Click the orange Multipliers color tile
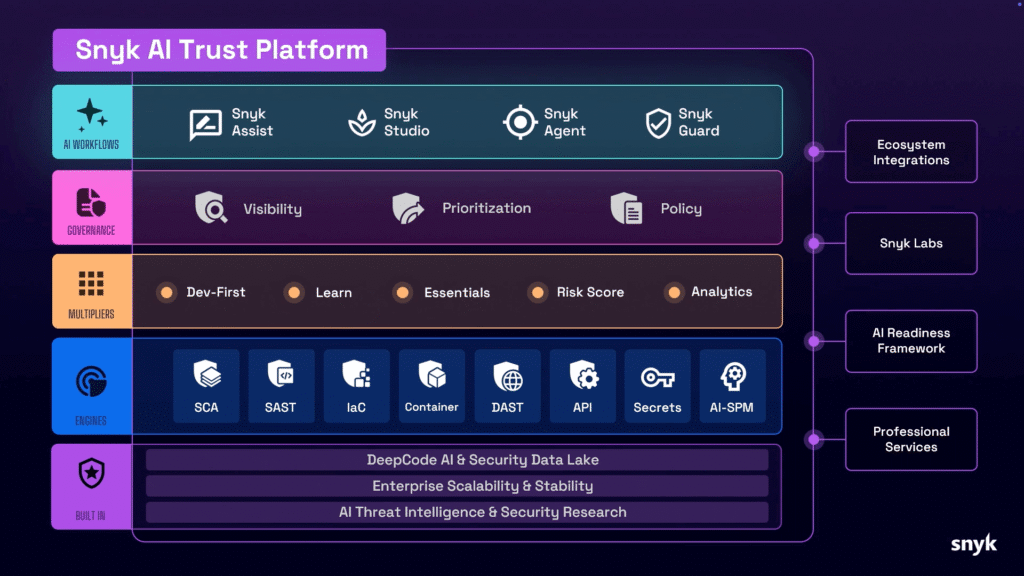The image size is (1024, 576). pos(91,291)
